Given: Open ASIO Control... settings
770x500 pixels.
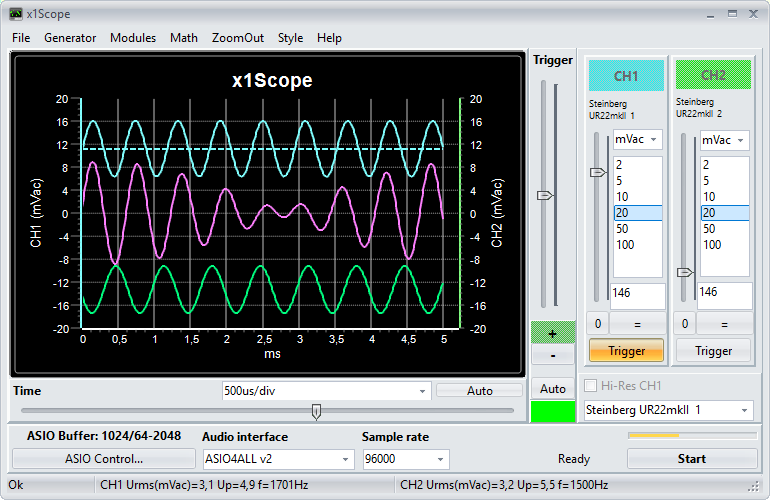Looking at the screenshot, I should pos(104,459).
